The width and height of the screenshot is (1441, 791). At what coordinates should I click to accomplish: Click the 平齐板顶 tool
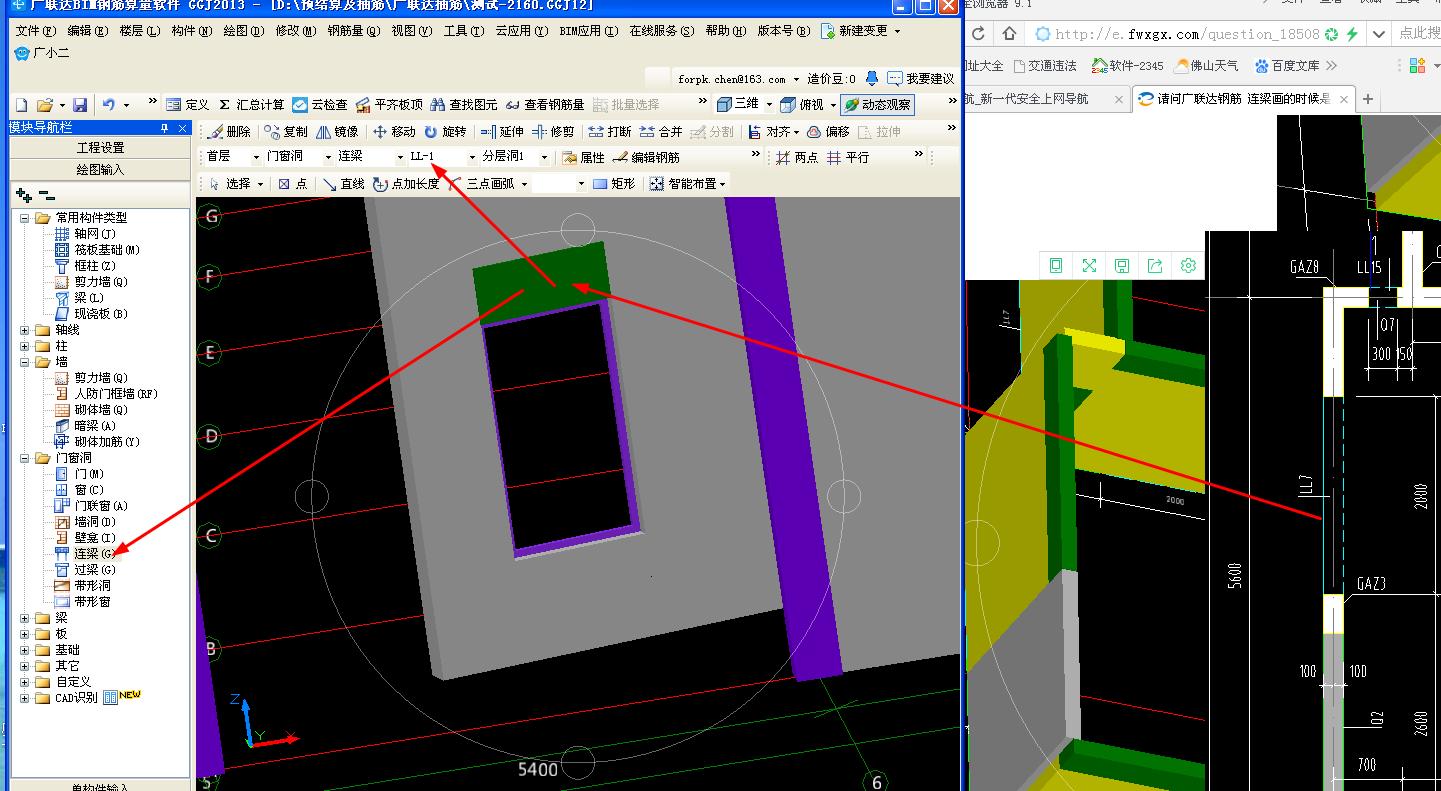(389, 104)
